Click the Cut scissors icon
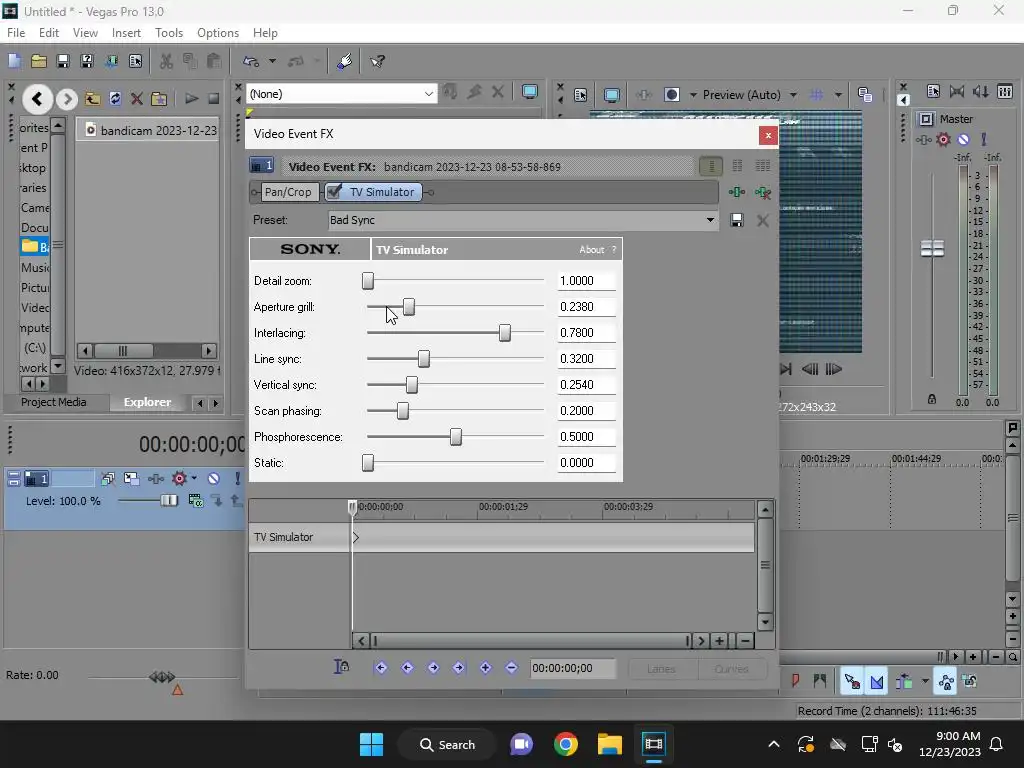The image size is (1024, 768). point(166,61)
